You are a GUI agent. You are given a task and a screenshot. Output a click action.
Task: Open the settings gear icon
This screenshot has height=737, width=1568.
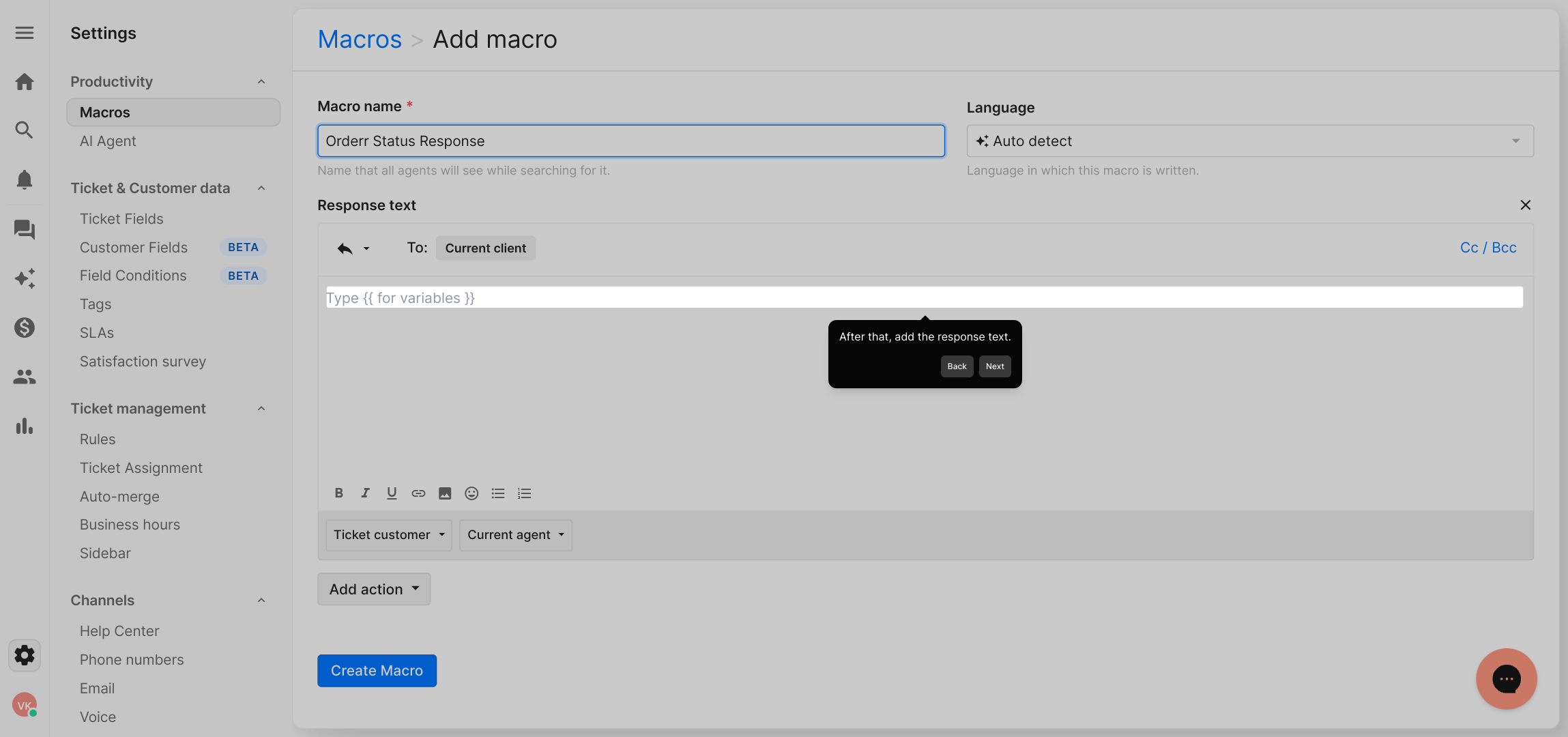point(25,655)
